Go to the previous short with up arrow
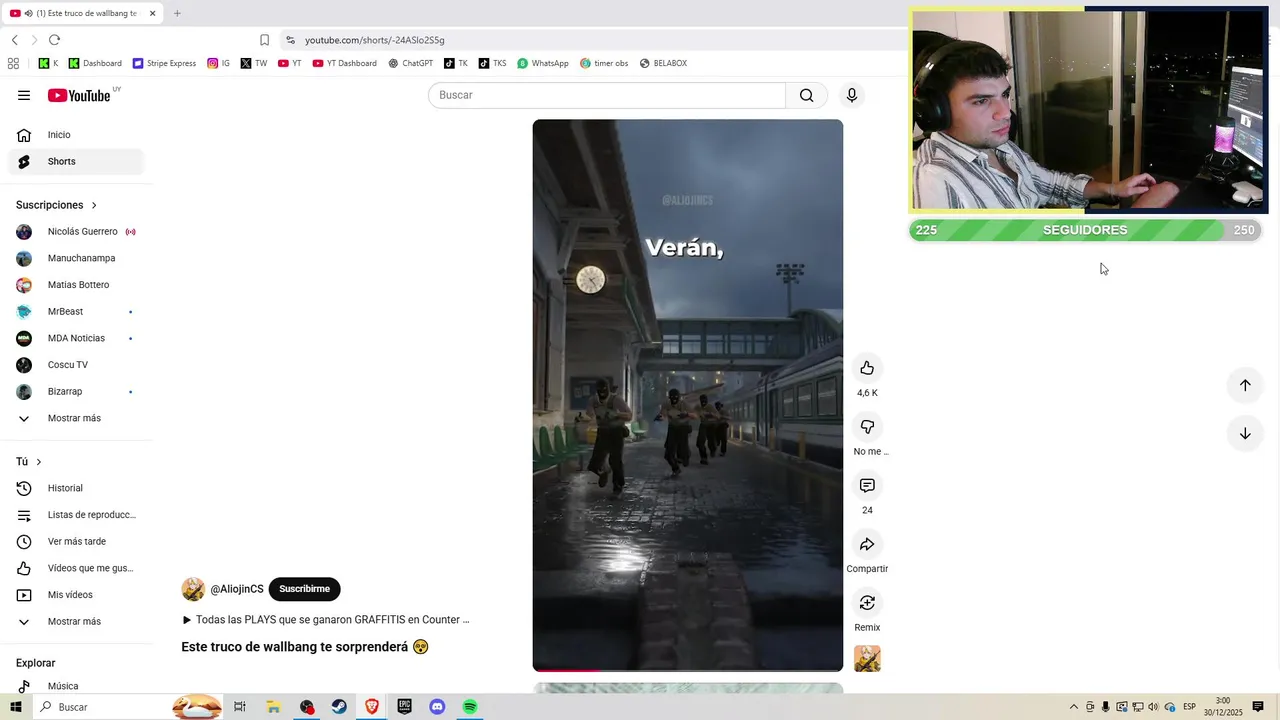This screenshot has width=1280, height=720. point(1245,385)
